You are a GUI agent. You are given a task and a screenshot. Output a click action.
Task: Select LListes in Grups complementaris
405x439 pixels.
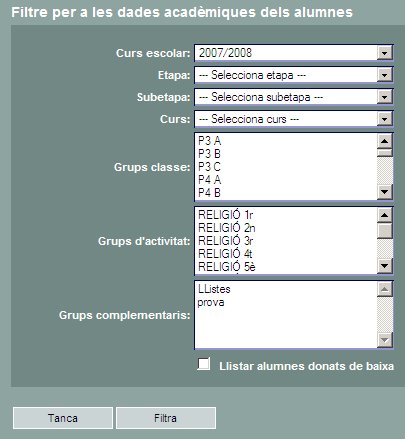click(286, 289)
